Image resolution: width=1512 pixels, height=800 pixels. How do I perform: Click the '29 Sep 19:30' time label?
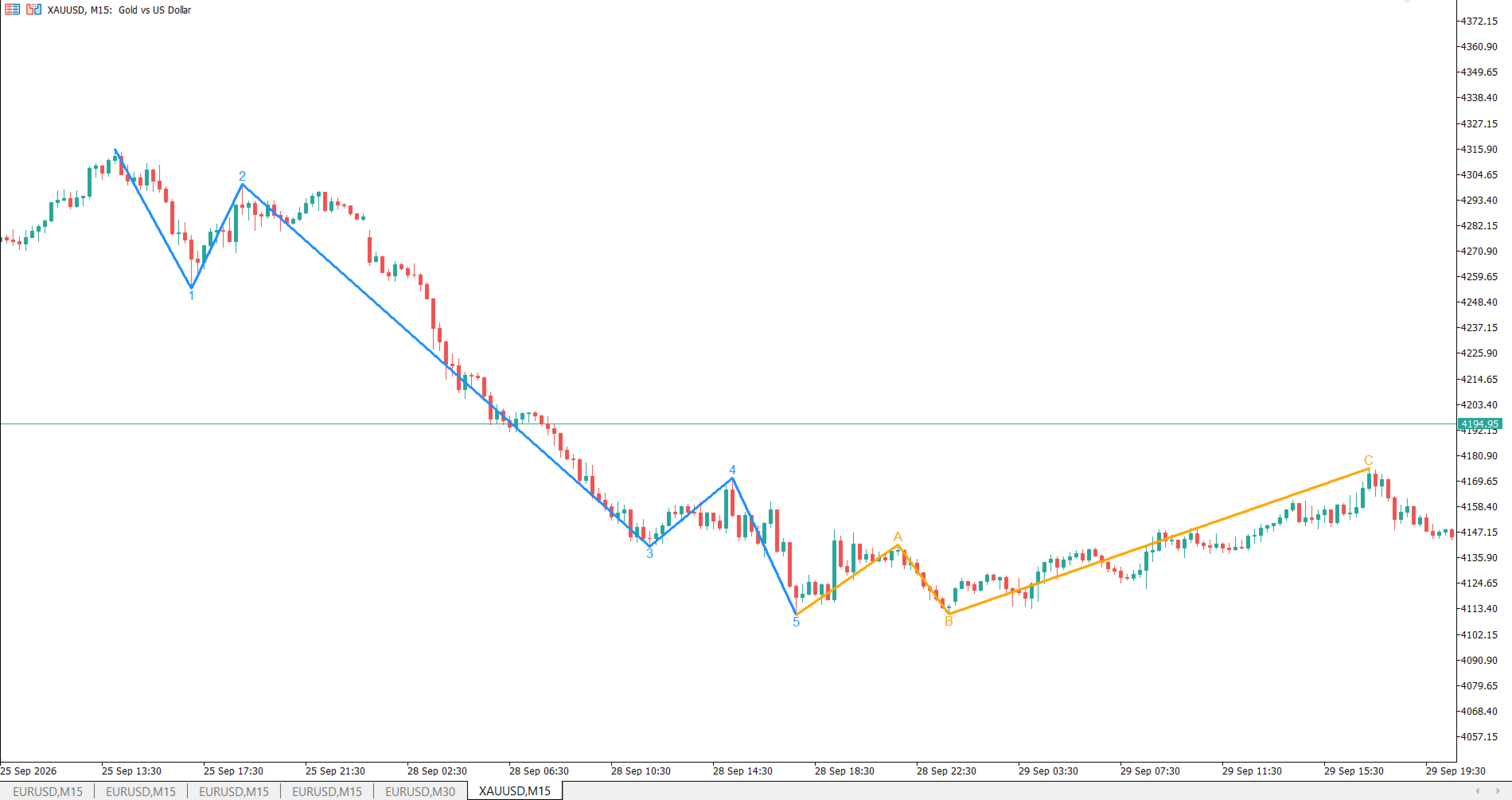tap(1455, 771)
